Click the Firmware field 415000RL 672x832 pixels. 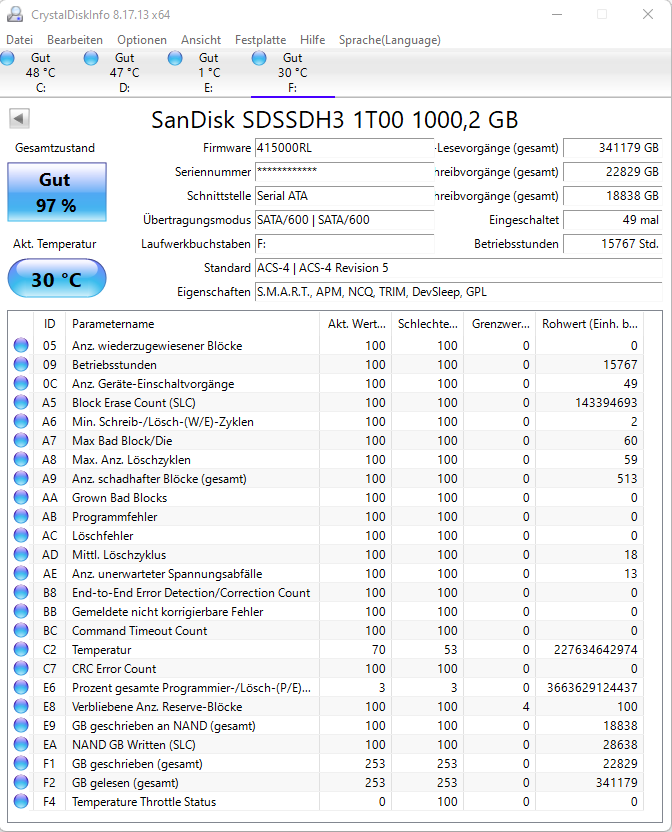[x=344, y=148]
